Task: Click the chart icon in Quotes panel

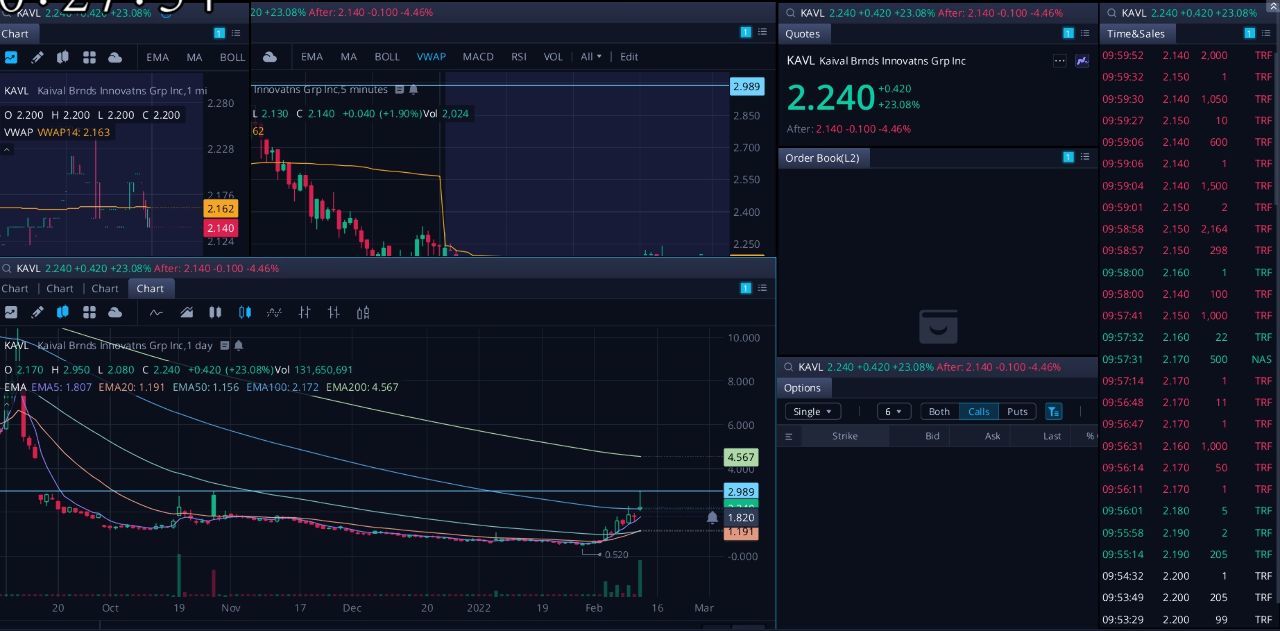Action: [x=1082, y=61]
